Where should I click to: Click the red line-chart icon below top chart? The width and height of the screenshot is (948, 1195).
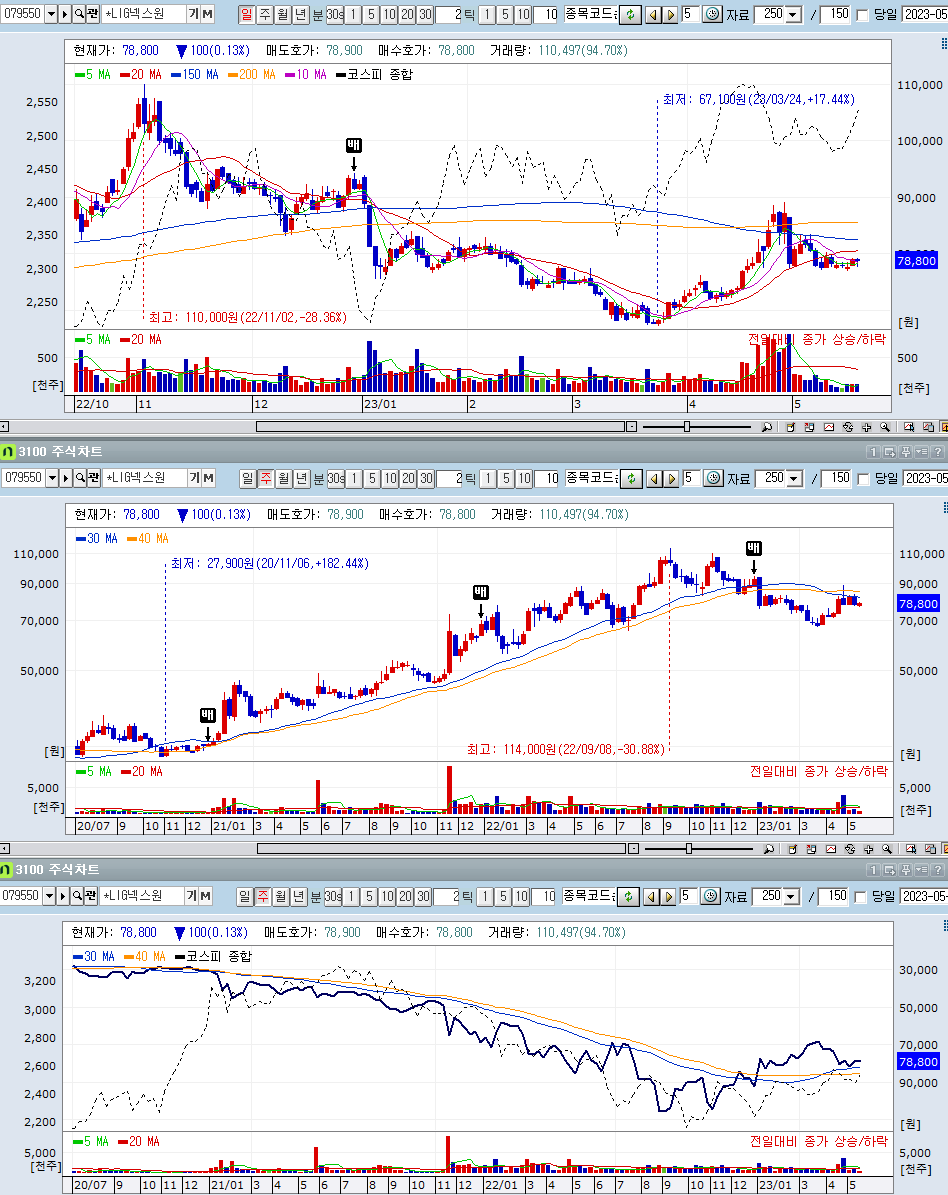(x=828, y=427)
